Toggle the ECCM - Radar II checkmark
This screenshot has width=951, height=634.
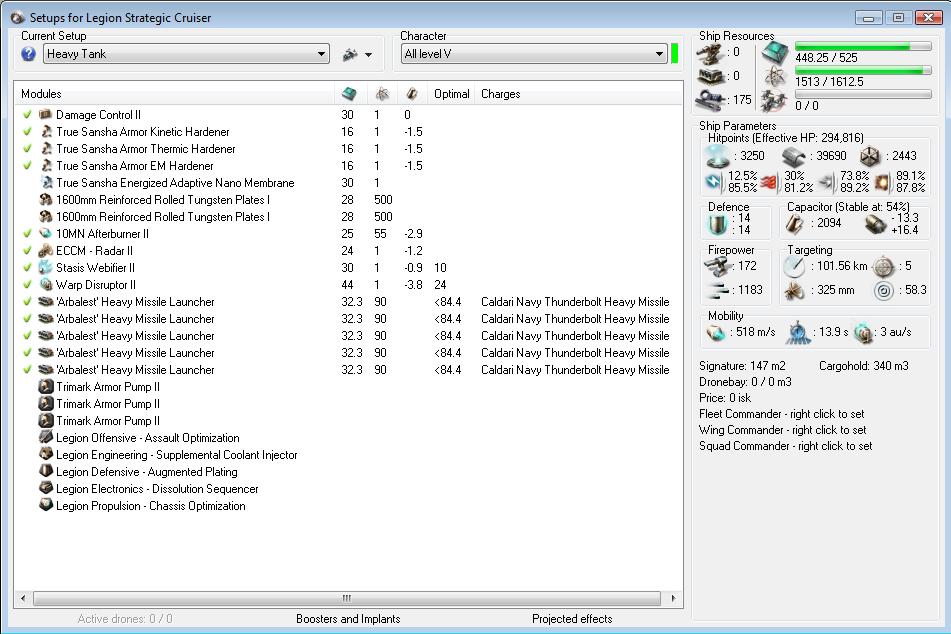point(27,250)
